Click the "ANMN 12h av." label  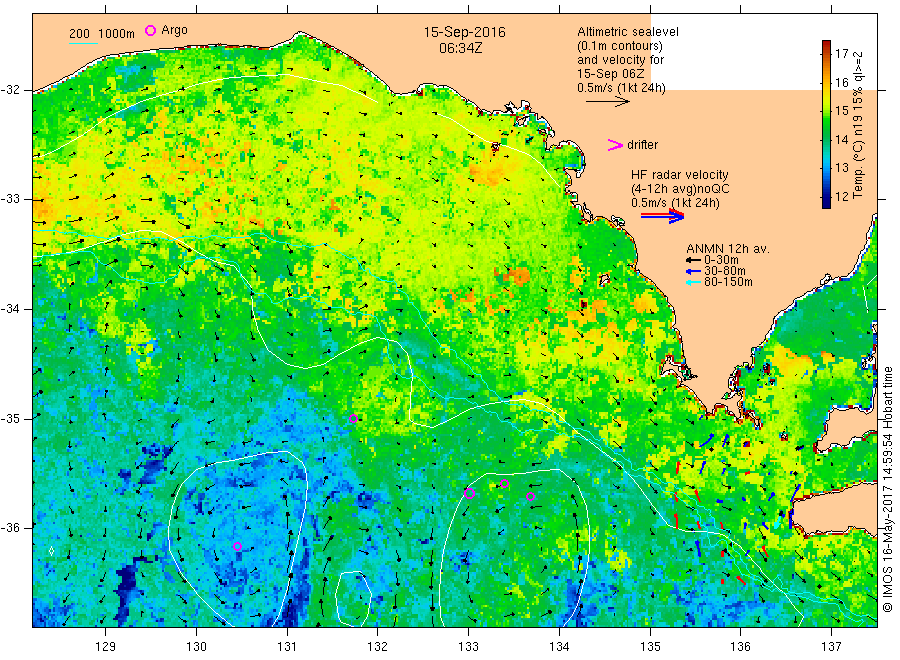click(728, 249)
